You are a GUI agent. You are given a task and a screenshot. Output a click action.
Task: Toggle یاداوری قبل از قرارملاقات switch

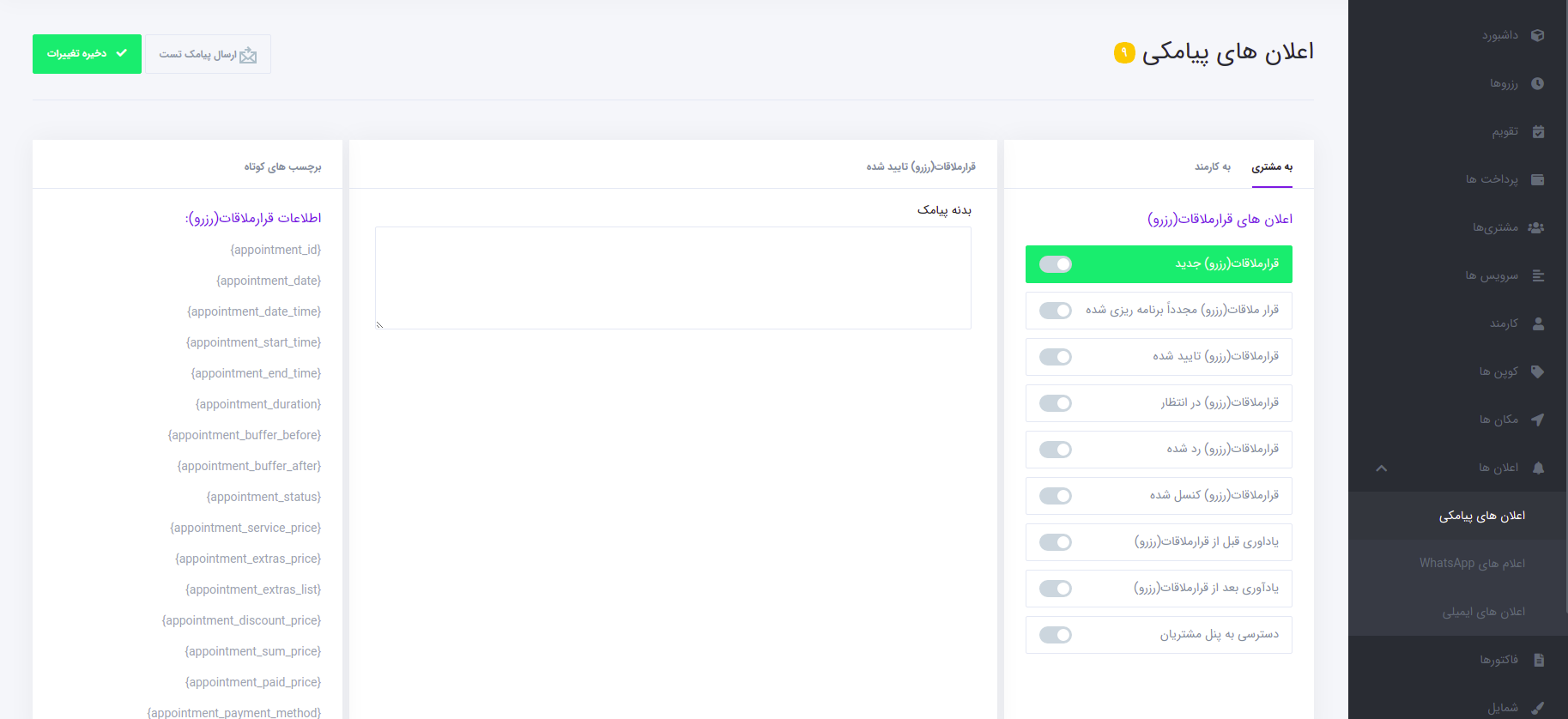click(x=1056, y=542)
